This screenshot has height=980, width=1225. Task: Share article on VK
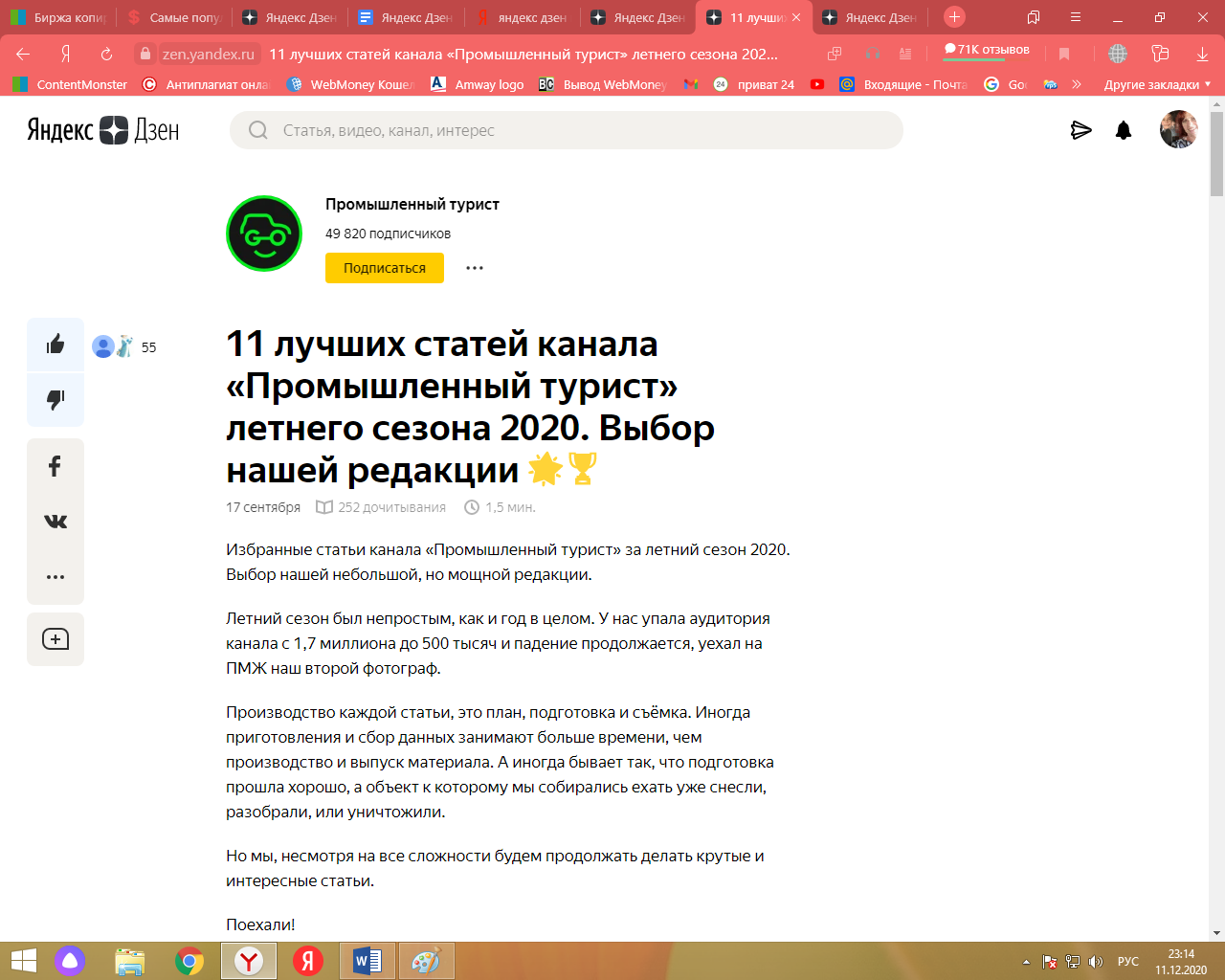[x=56, y=522]
